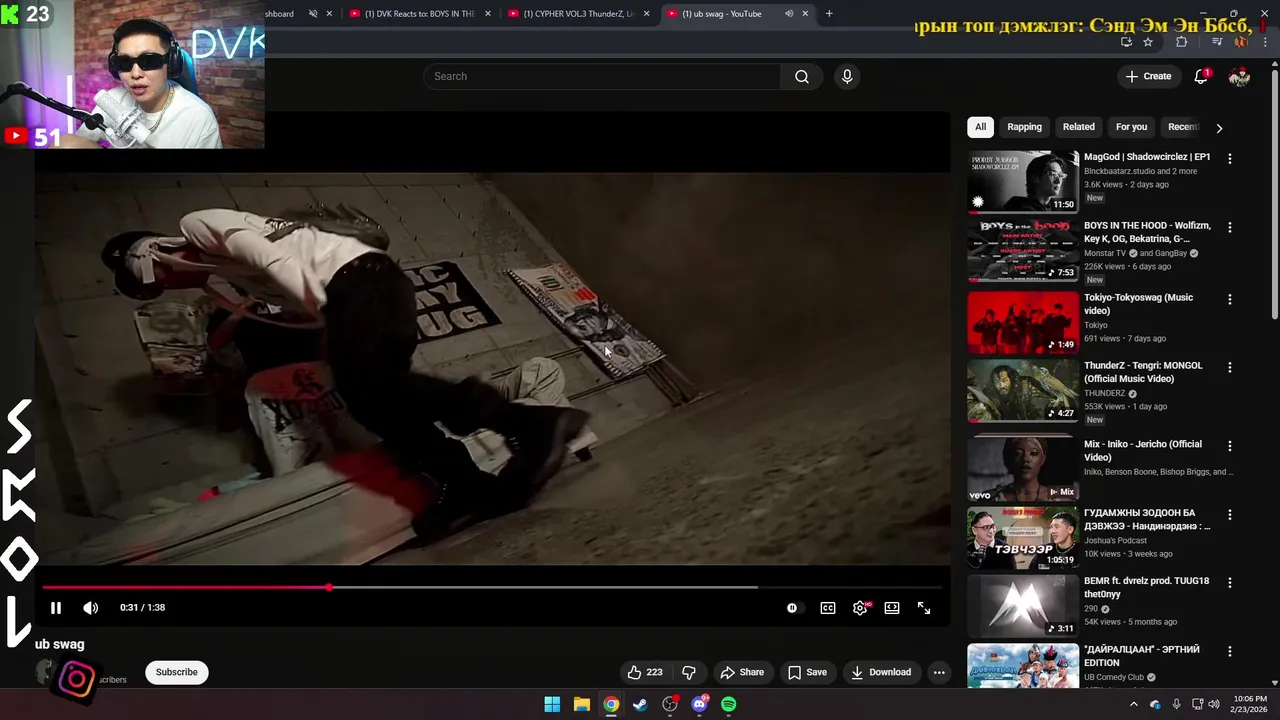Toggle closed captions CC button
This screenshot has width=1280, height=720.
[828, 608]
